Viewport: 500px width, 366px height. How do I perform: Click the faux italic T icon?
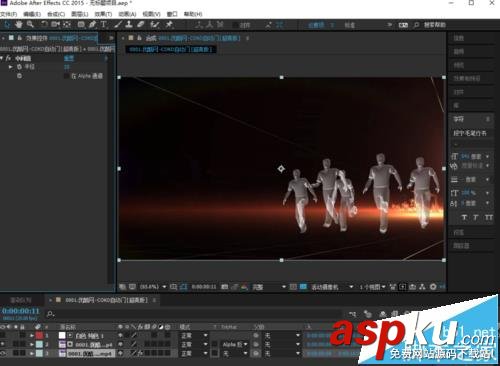click(476, 217)
